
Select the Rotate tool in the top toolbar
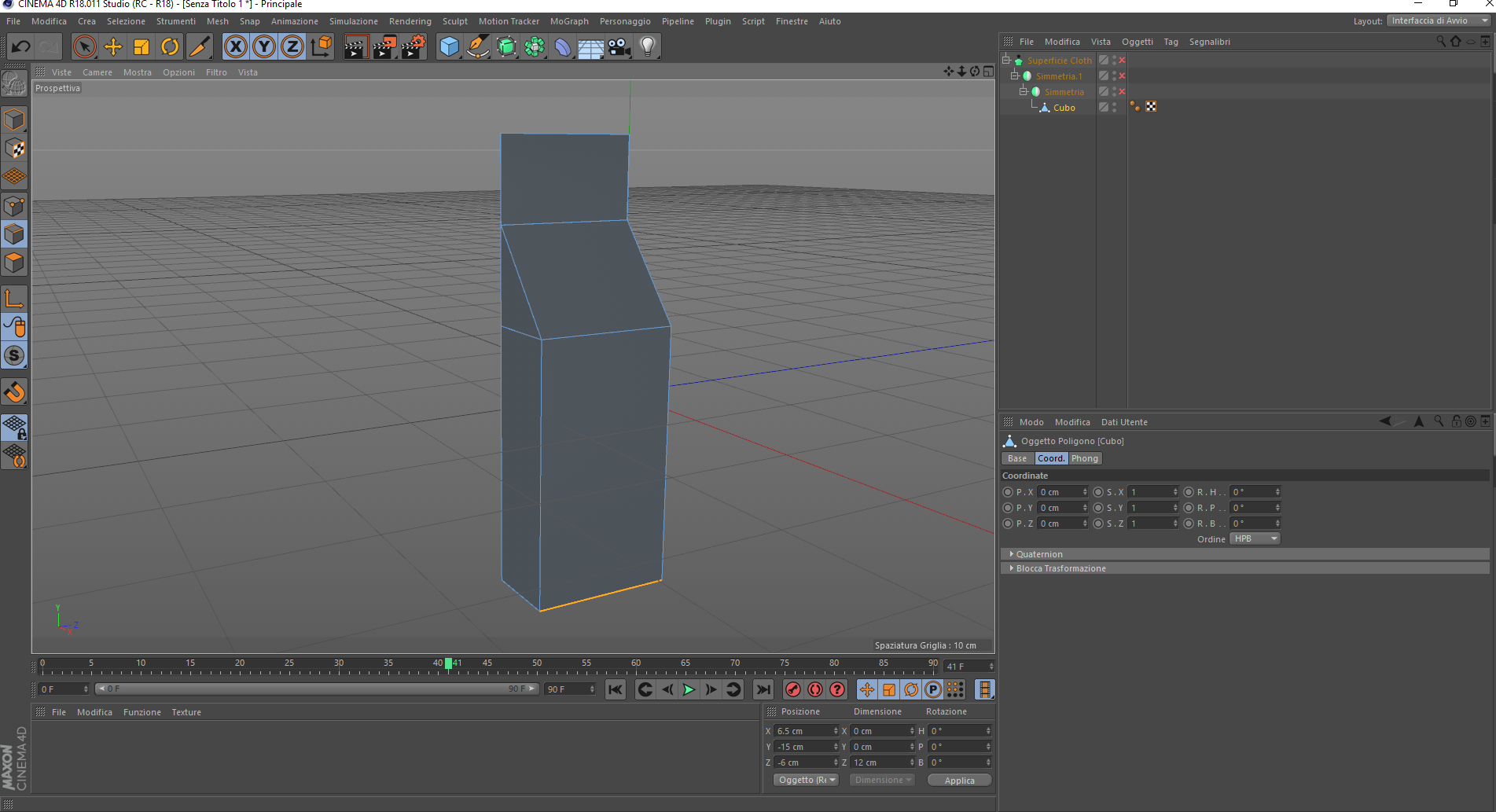tap(170, 47)
